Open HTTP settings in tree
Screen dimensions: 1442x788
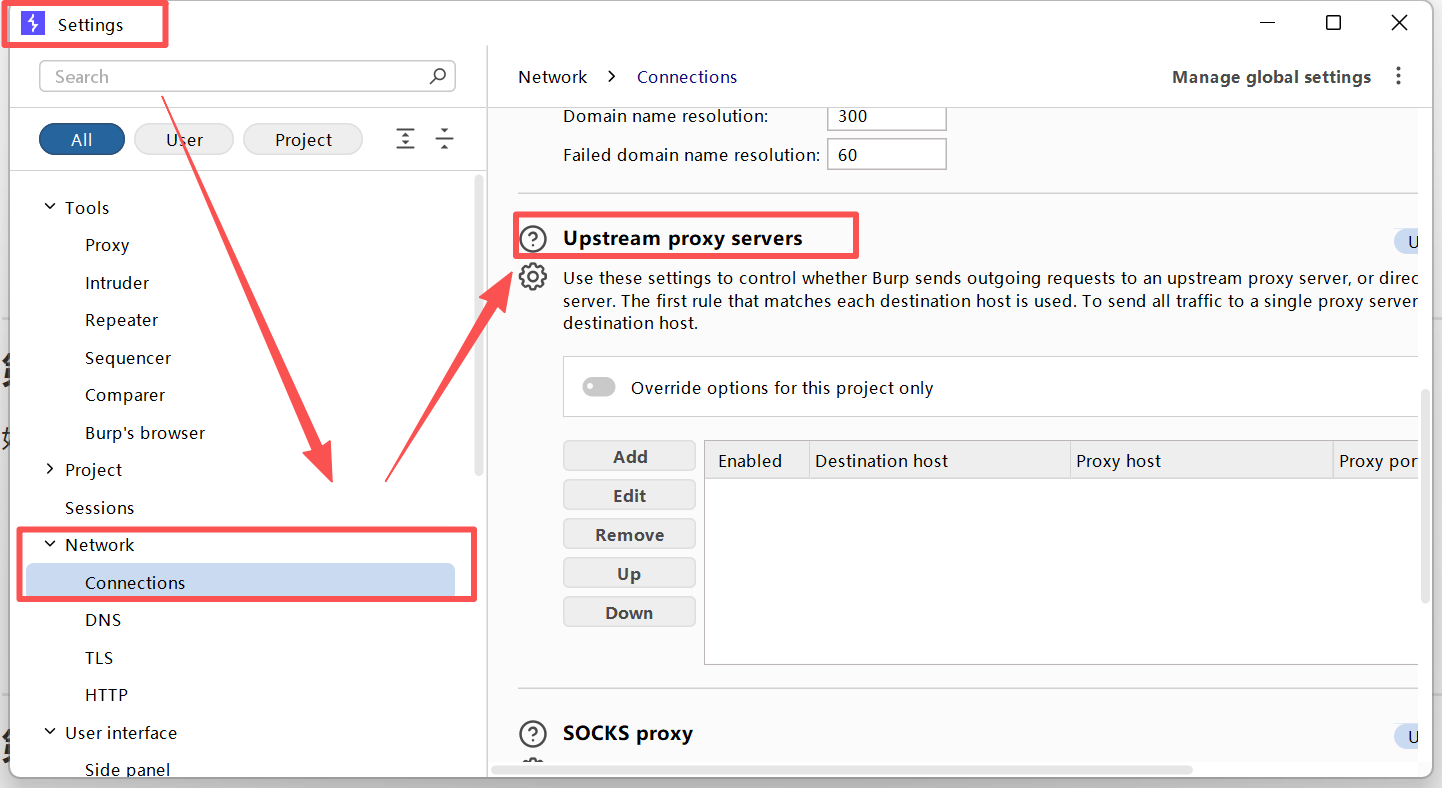coord(106,695)
